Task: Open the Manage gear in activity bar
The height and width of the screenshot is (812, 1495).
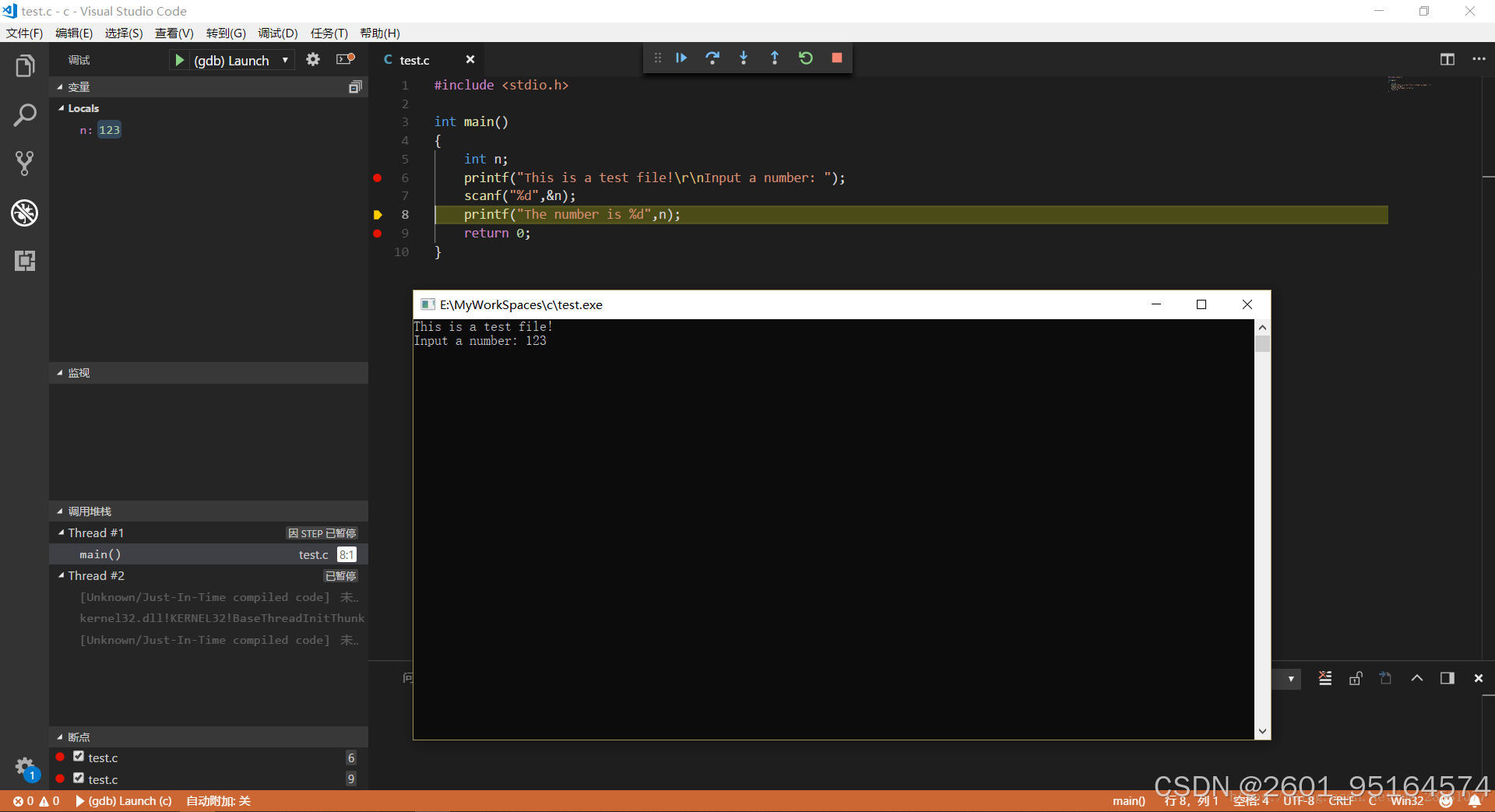Action: coord(25,768)
